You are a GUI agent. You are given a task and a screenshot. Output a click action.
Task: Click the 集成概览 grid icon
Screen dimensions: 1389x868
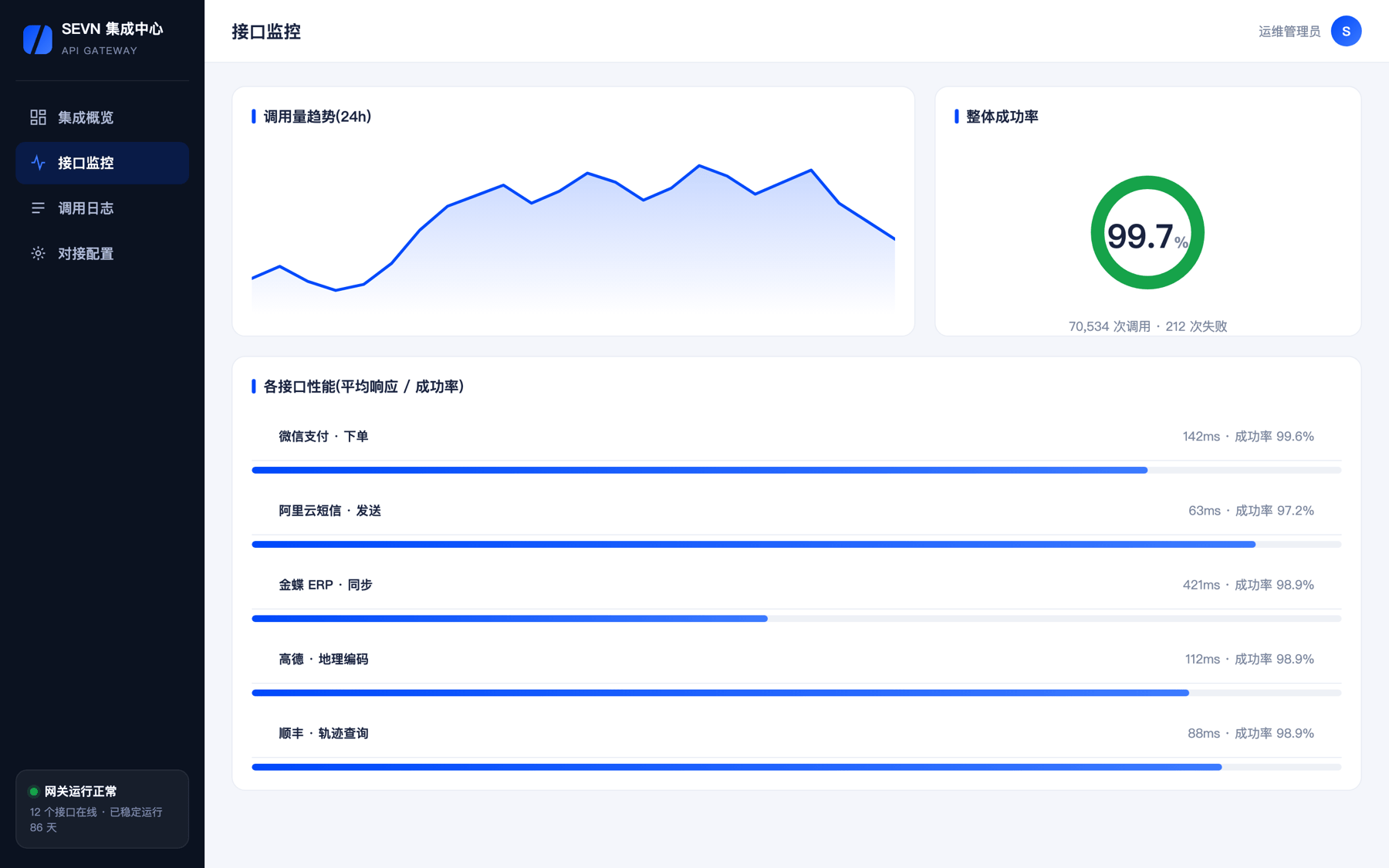pos(38,117)
